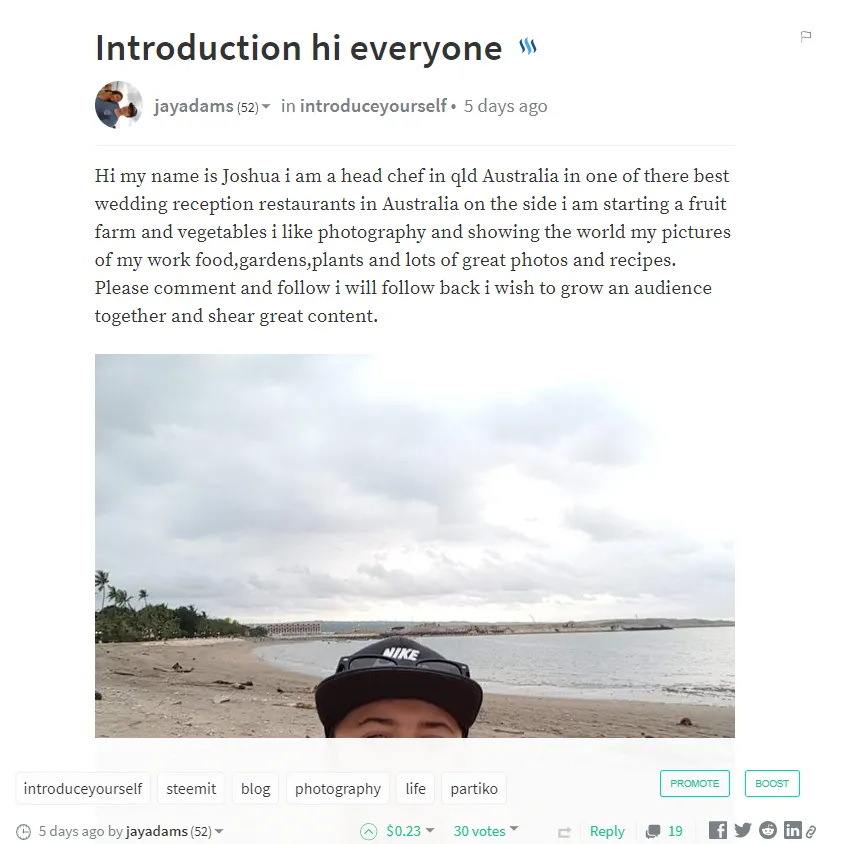Open the photography tag
The width and height of the screenshot is (855, 844).
pyautogui.click(x=338, y=788)
